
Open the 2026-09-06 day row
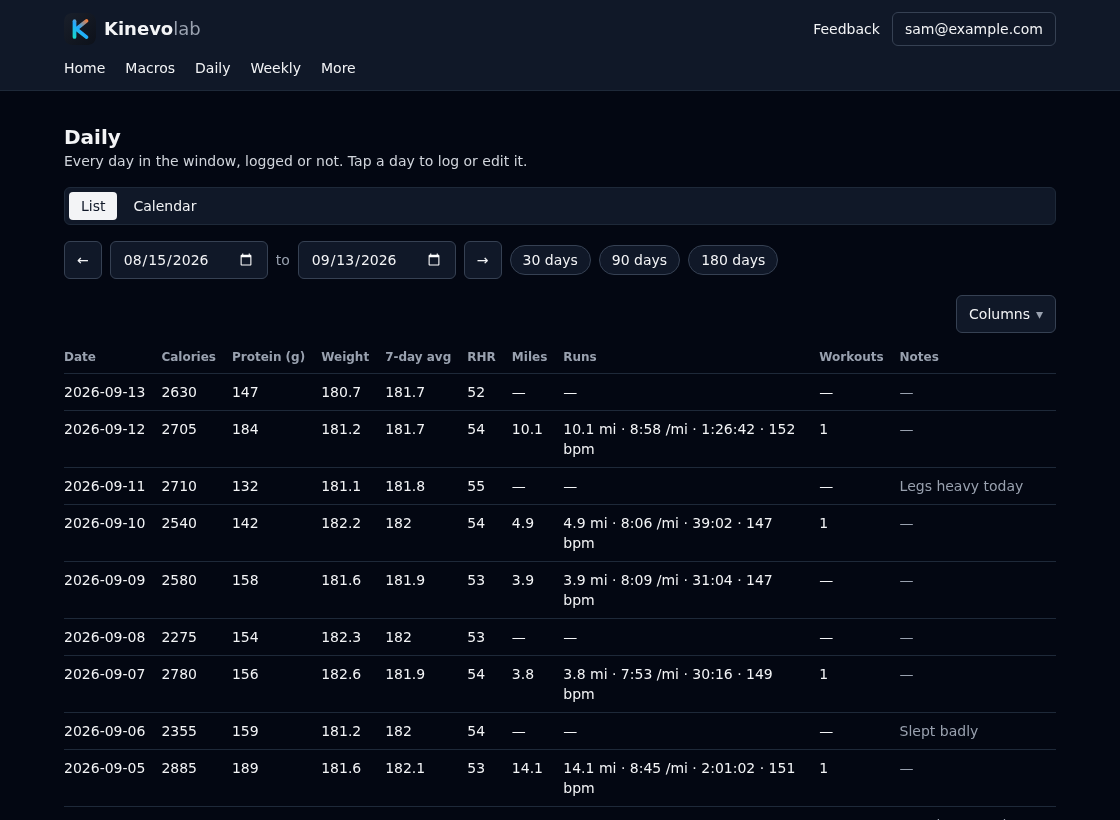pos(559,731)
